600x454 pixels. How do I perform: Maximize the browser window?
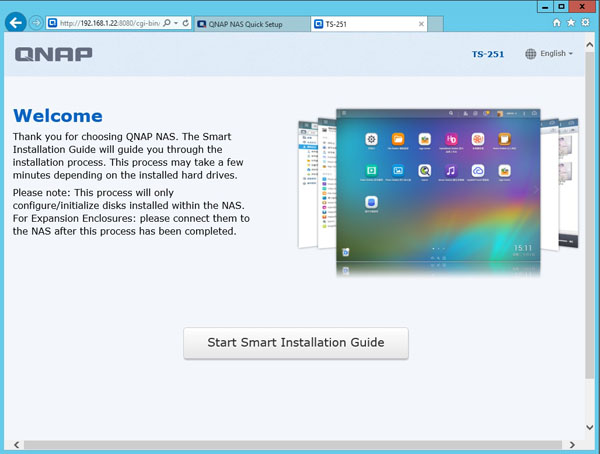tap(561, 7)
